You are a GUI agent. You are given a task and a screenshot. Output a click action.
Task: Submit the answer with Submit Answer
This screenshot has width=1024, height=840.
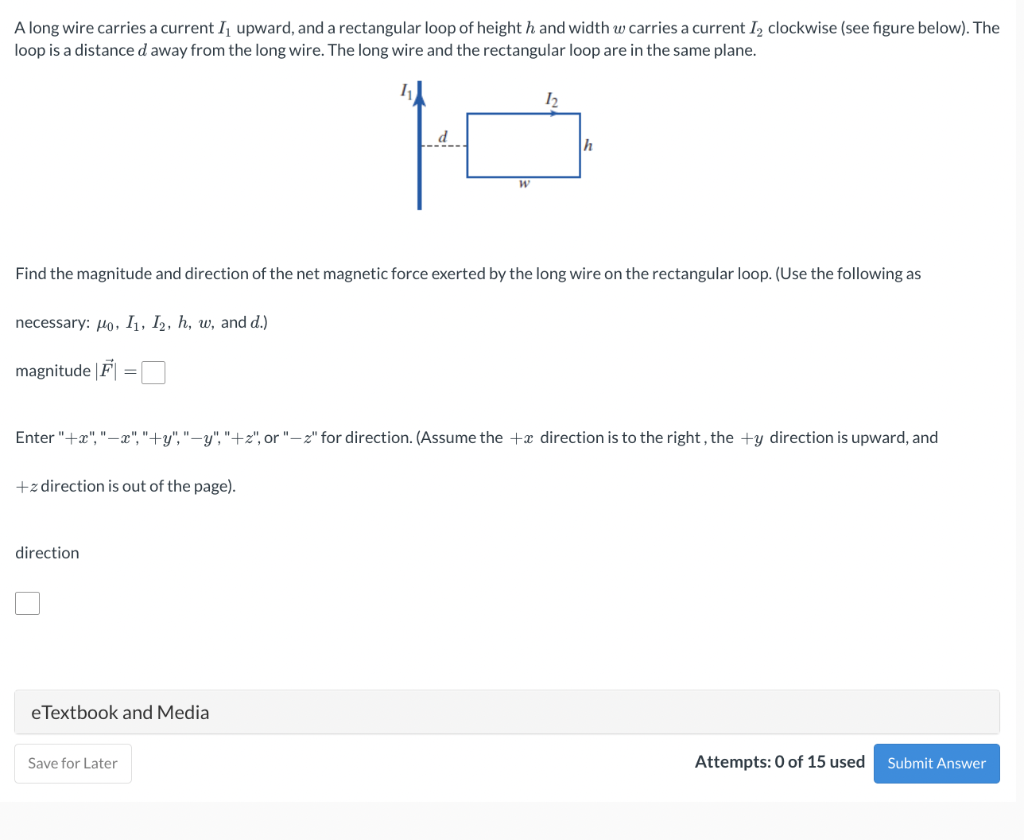click(x=936, y=763)
